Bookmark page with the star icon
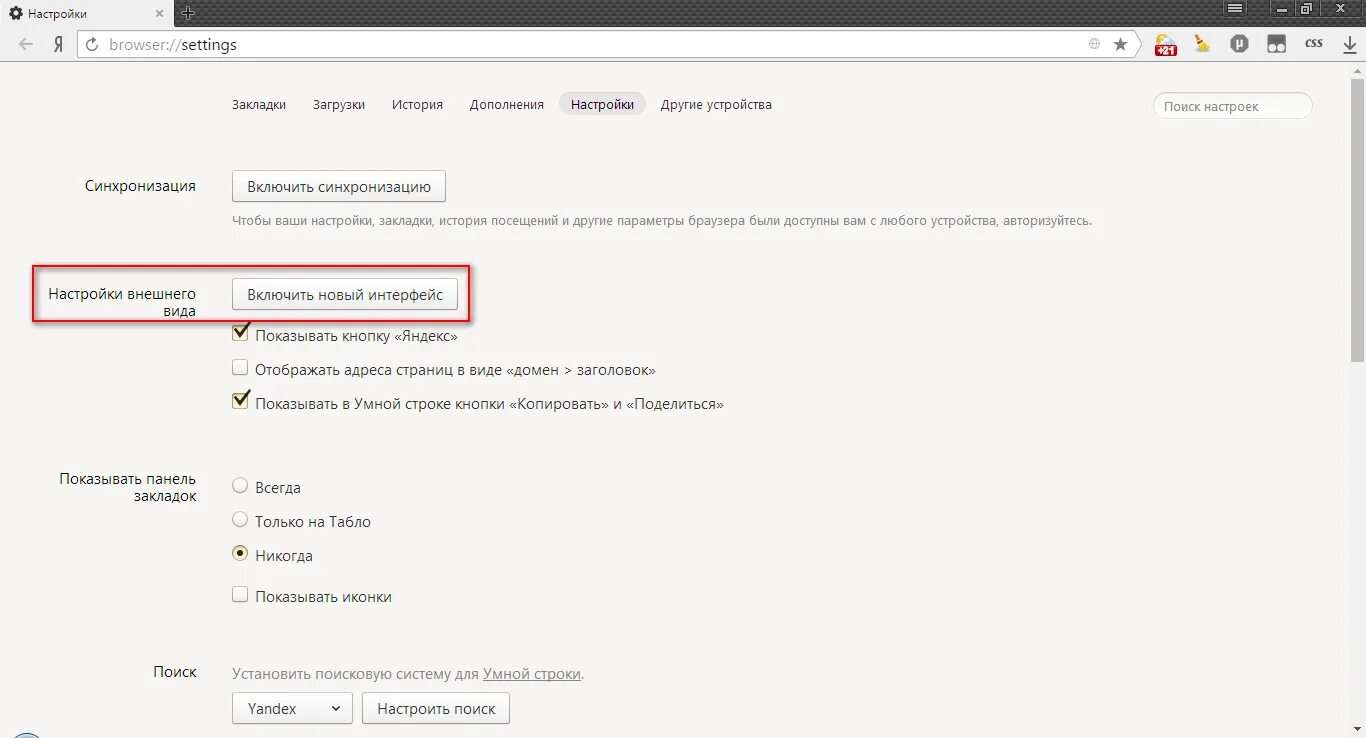Screen dimensions: 1366x738 point(1120,44)
